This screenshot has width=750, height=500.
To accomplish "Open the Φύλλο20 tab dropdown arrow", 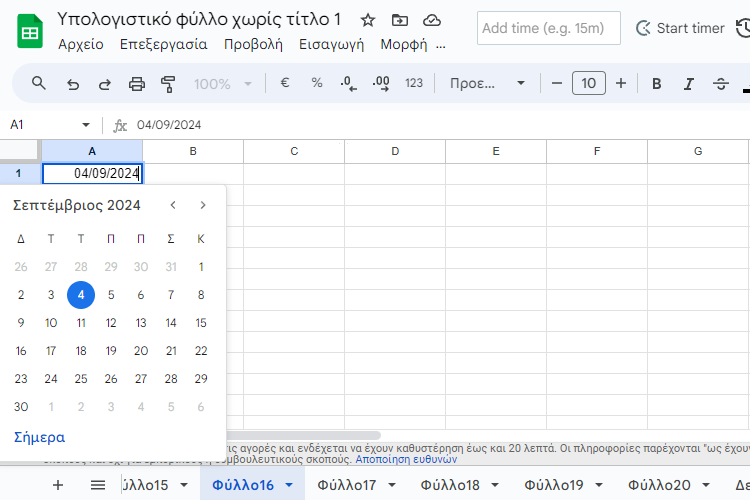I will (706, 485).
